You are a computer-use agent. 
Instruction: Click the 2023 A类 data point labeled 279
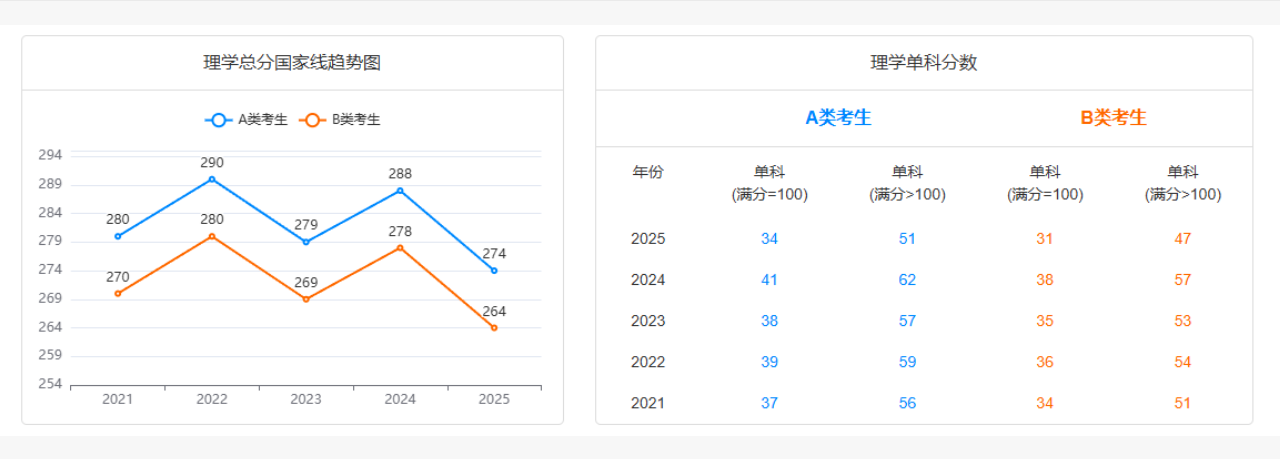point(306,242)
